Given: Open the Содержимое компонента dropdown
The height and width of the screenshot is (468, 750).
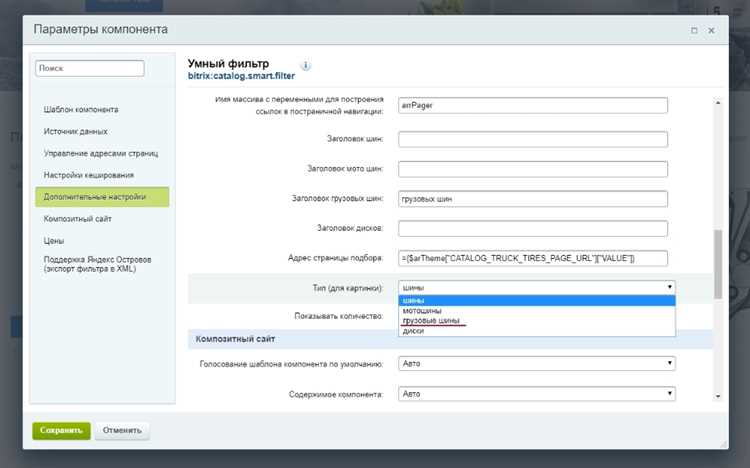Looking at the screenshot, I should coord(537,394).
